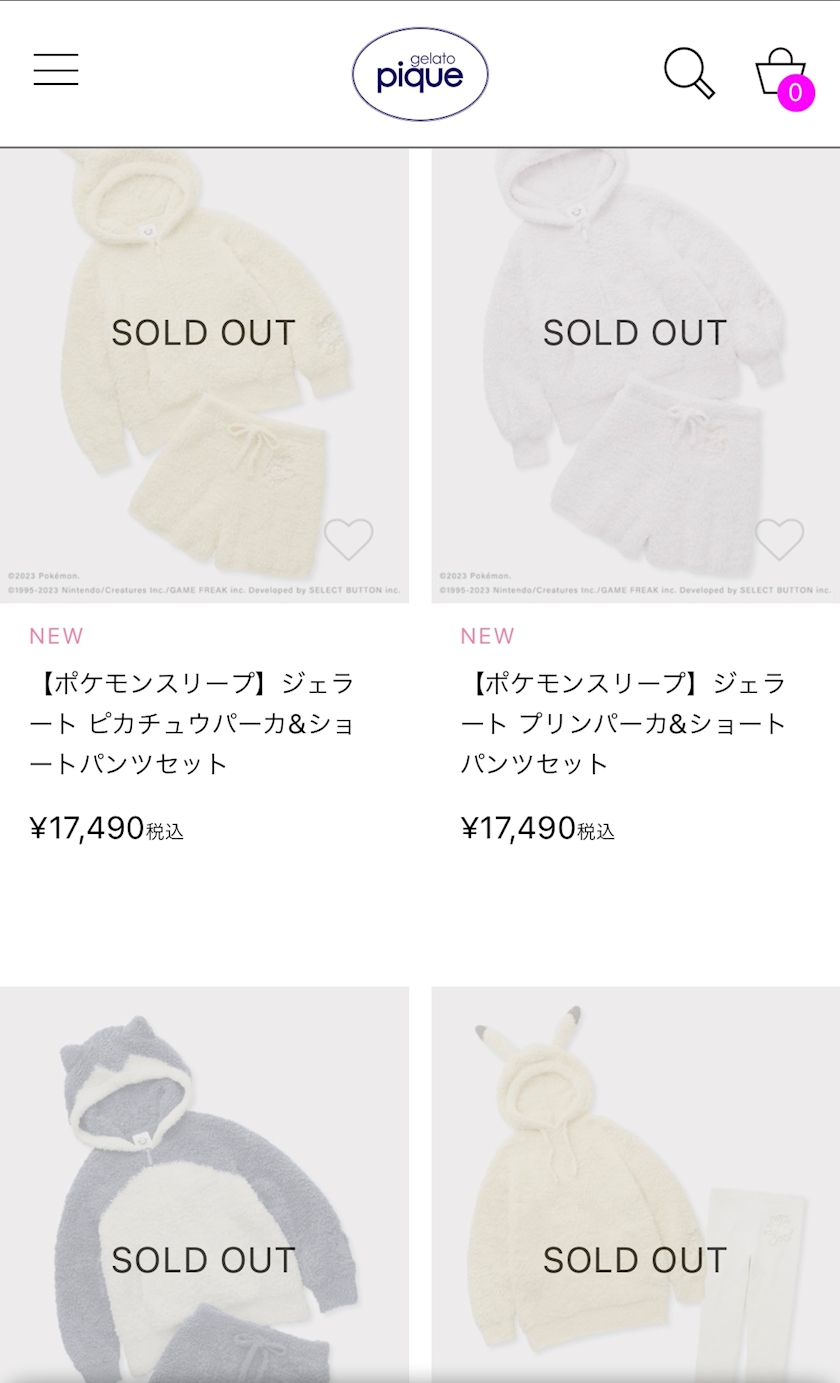Click the Purin set ¥17,490 price
840x1383 pixels.
[x=518, y=829]
